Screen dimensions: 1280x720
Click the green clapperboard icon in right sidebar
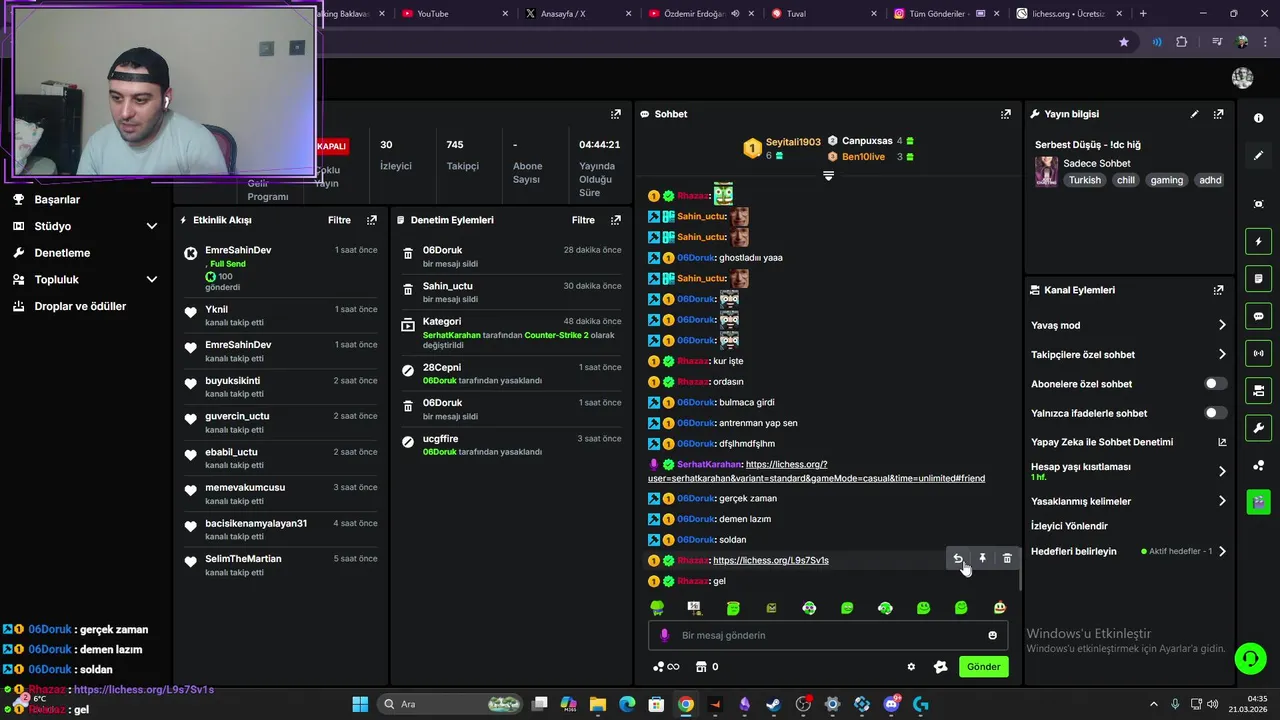pos(1258,502)
